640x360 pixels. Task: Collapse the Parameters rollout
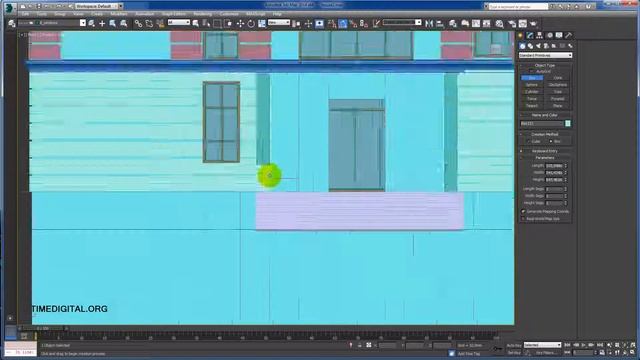[545, 158]
